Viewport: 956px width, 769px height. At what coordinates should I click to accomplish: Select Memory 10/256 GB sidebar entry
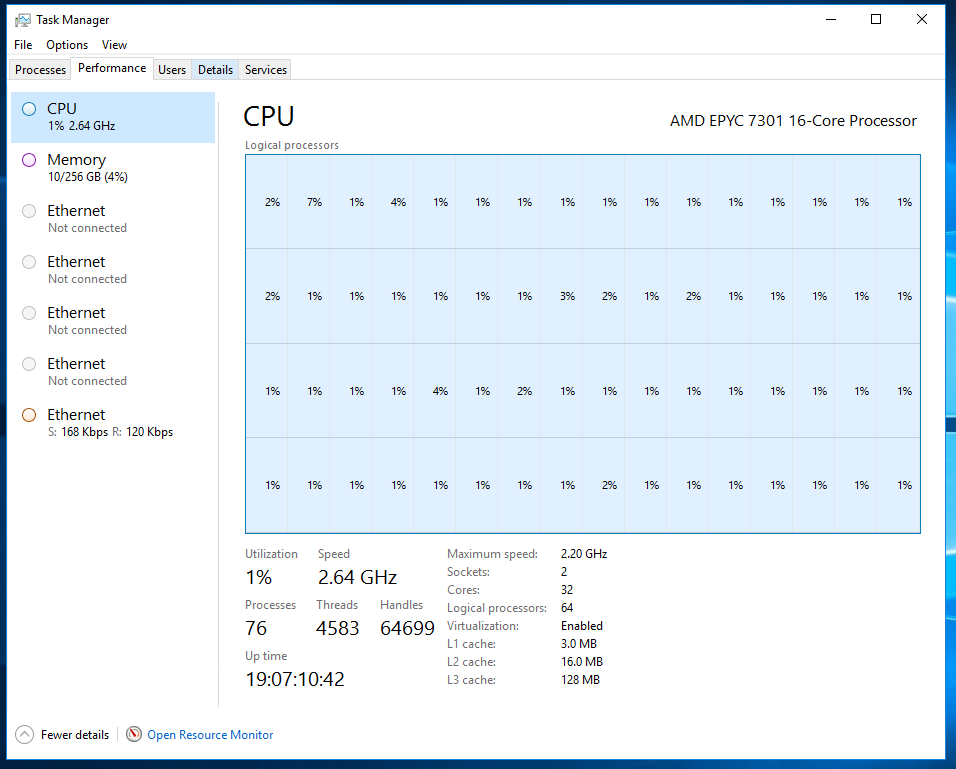coord(113,168)
